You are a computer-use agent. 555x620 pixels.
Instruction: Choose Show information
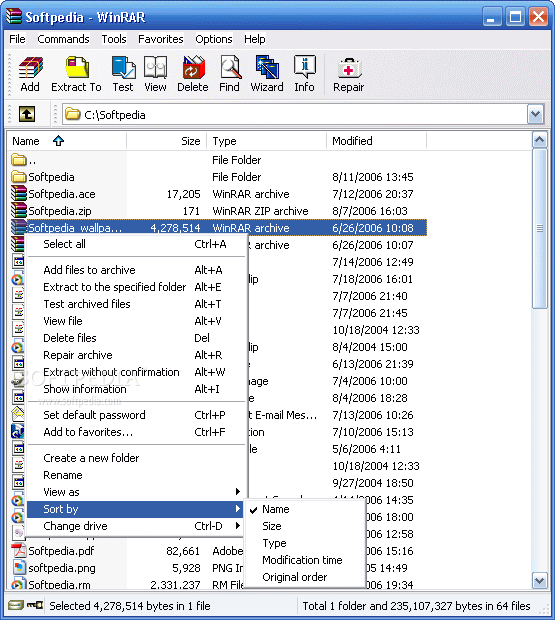point(136,389)
